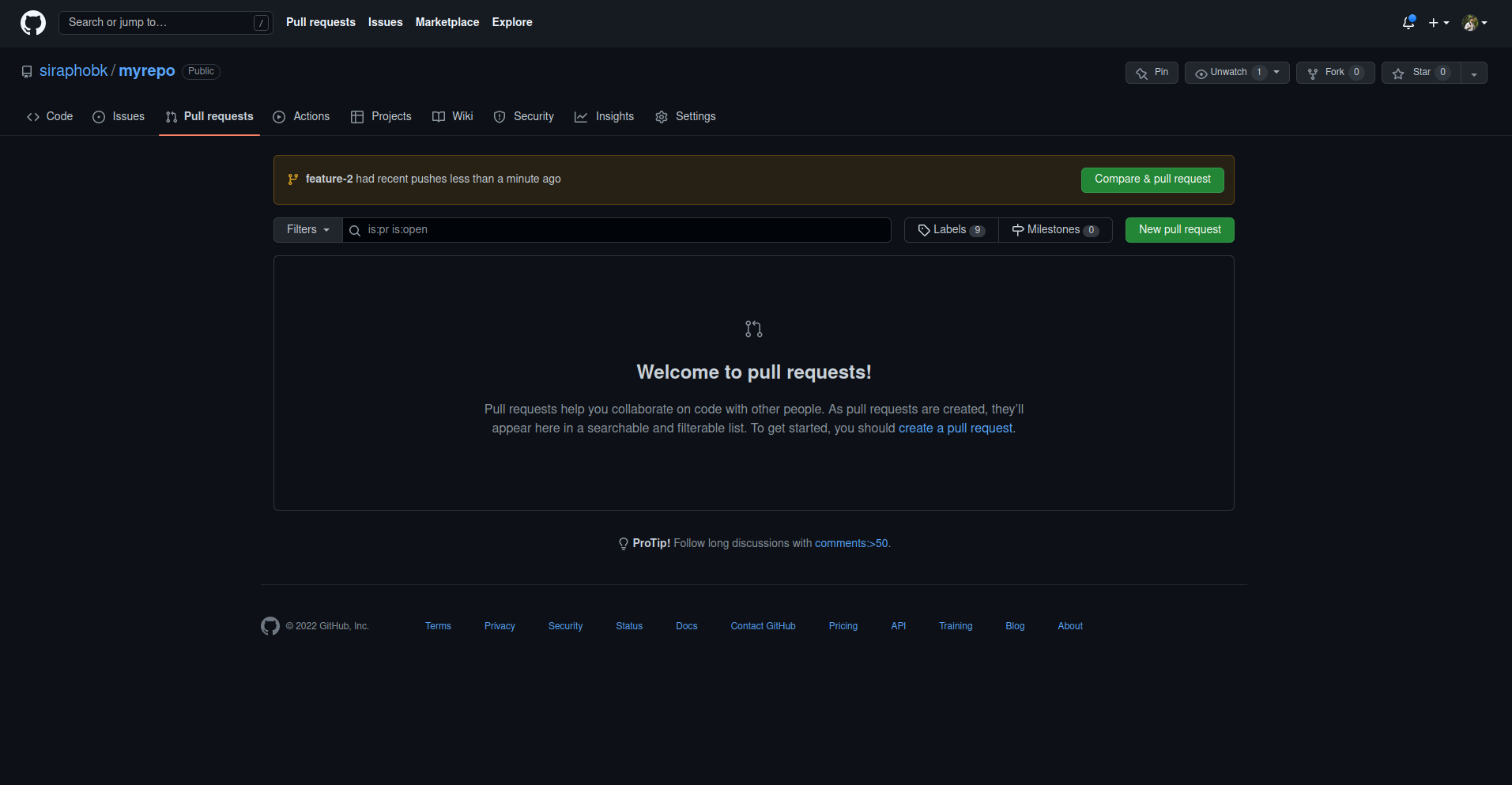The image size is (1512, 785).
Task: Open the plus create-new dropdown
Action: (x=1438, y=23)
